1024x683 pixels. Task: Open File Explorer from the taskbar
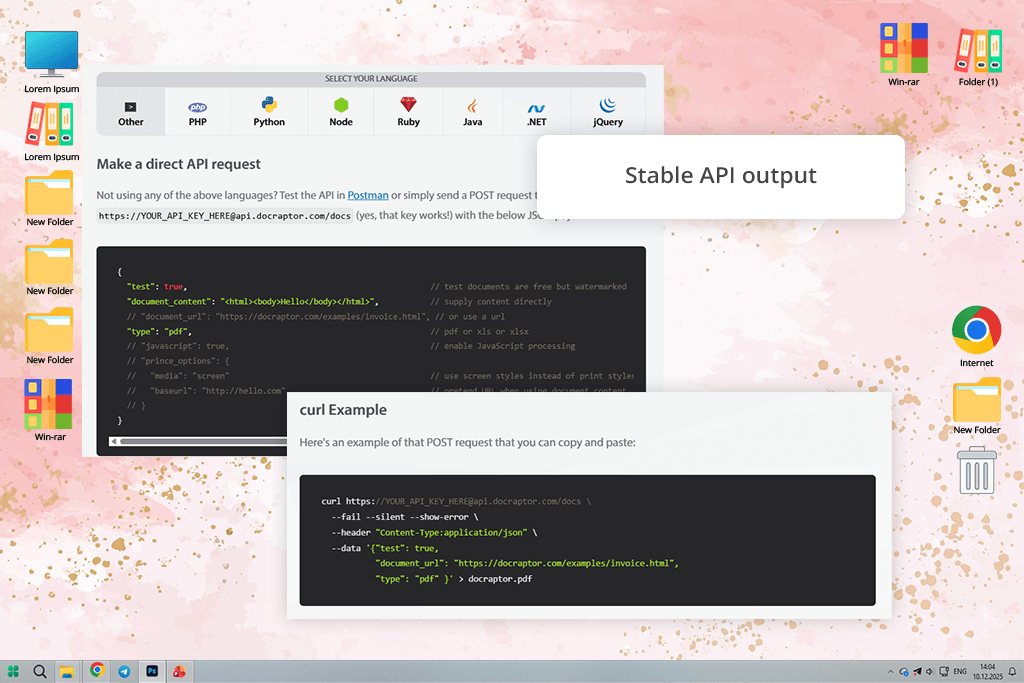[x=67, y=671]
